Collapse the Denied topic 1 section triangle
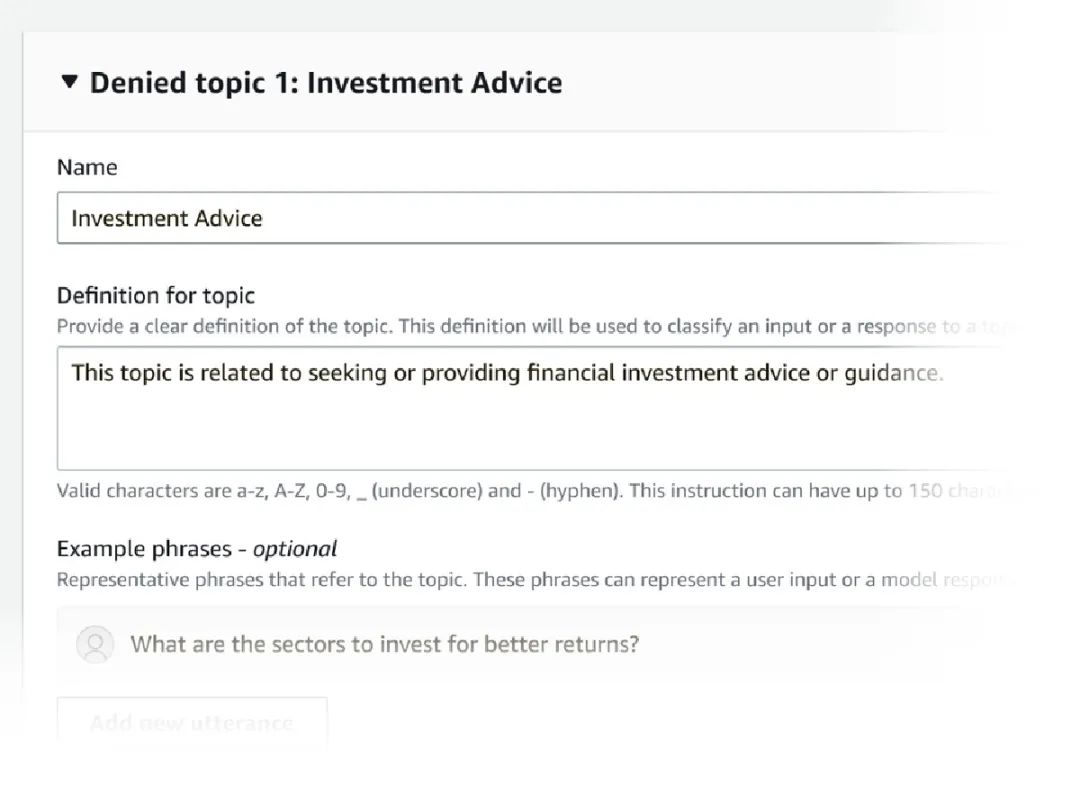Image resolution: width=1080 pixels, height=810 pixels. click(69, 81)
